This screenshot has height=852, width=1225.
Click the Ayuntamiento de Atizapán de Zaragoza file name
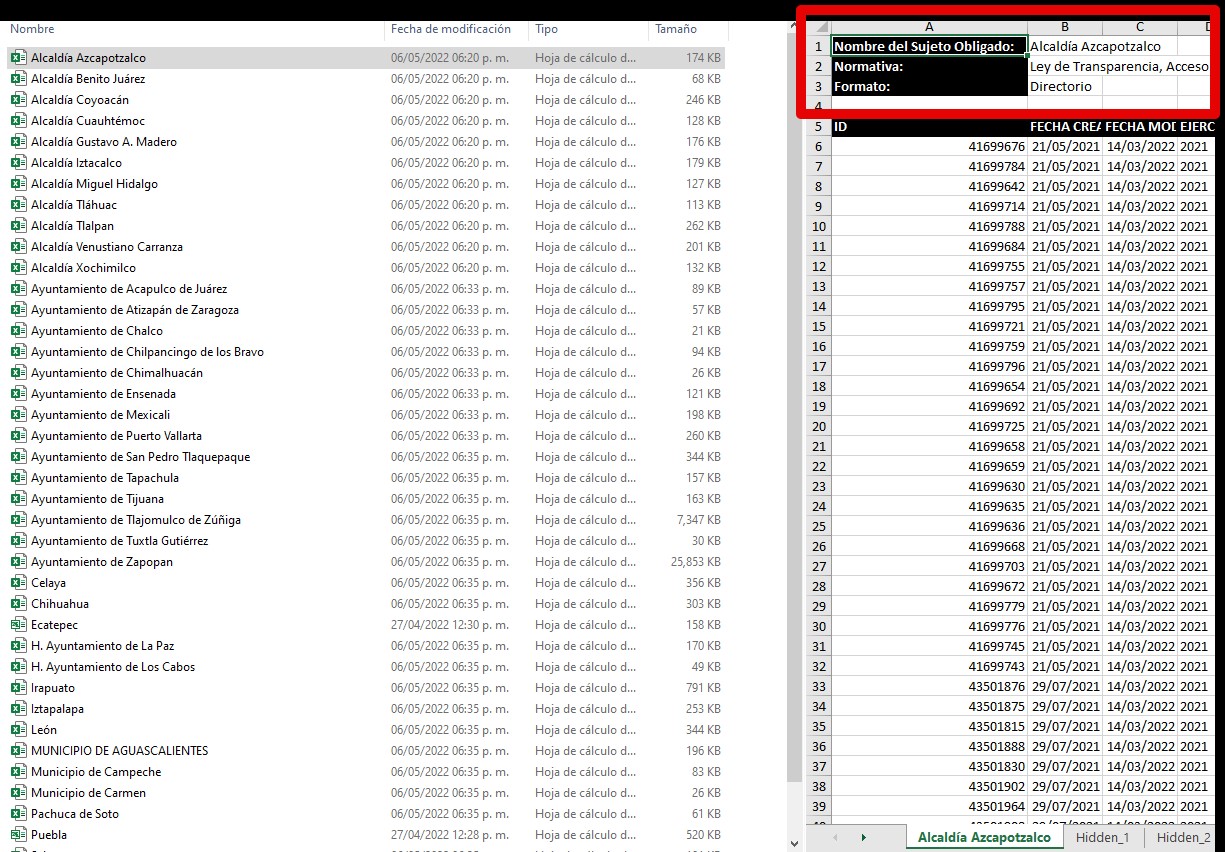[x=135, y=310]
